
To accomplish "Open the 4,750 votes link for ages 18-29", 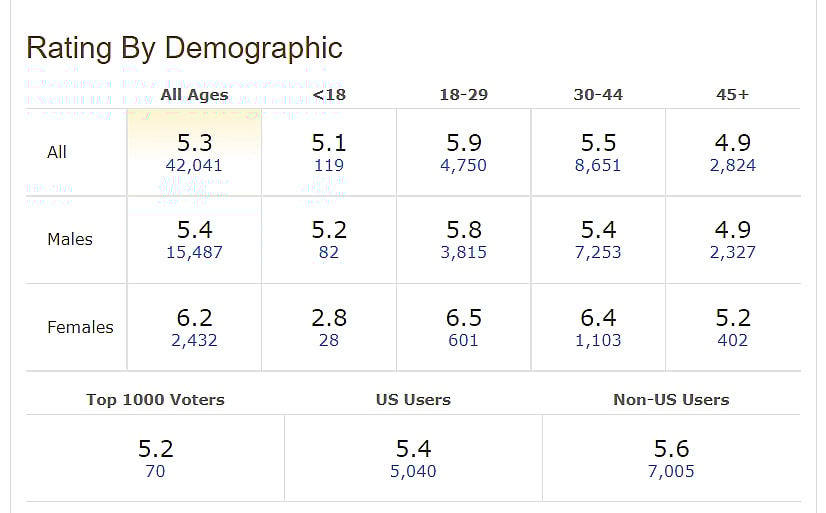I will pyautogui.click(x=463, y=166).
